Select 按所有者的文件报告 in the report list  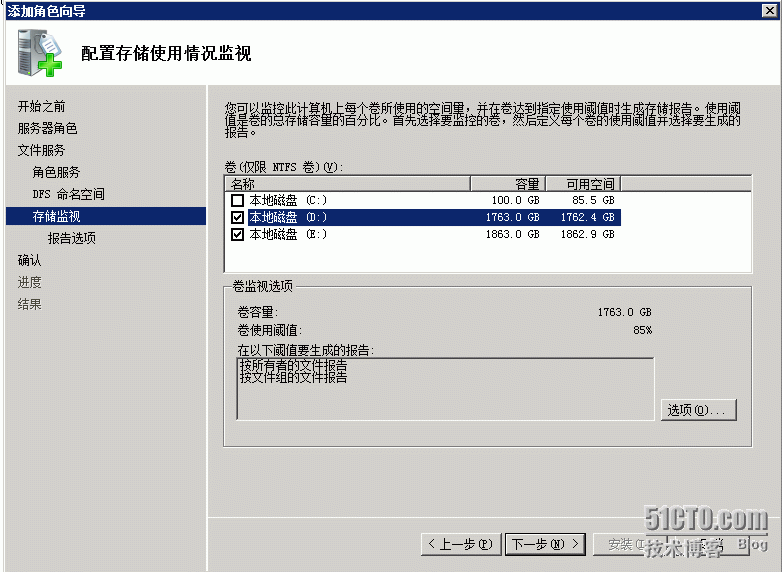coord(293,365)
